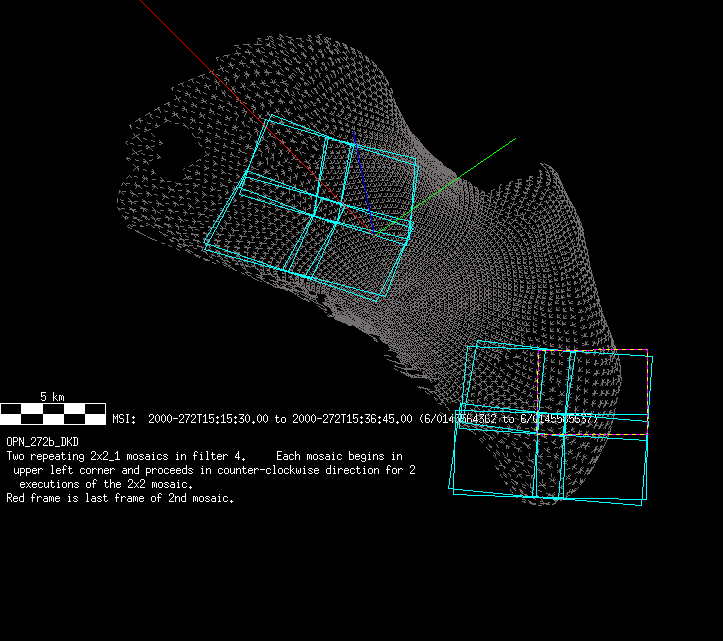Viewport: 723px width, 641px height.
Task: Click the line 'Two repeating 2x2_1 mosaics in filter 4.'
Action: coord(126,457)
